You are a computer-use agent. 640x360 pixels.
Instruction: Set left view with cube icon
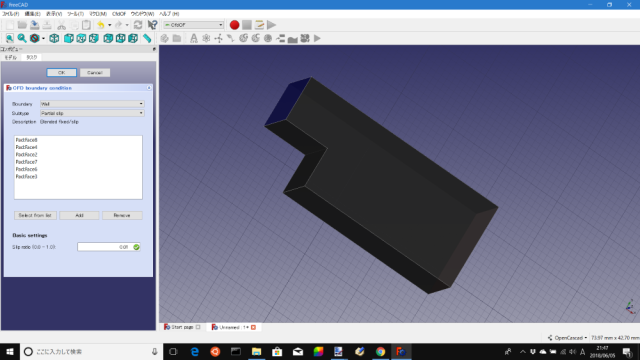pos(133,38)
